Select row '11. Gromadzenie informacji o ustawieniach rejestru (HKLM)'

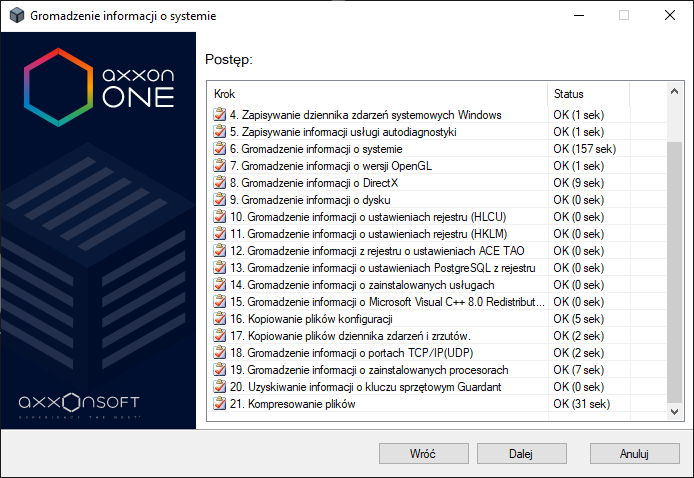click(x=436, y=234)
